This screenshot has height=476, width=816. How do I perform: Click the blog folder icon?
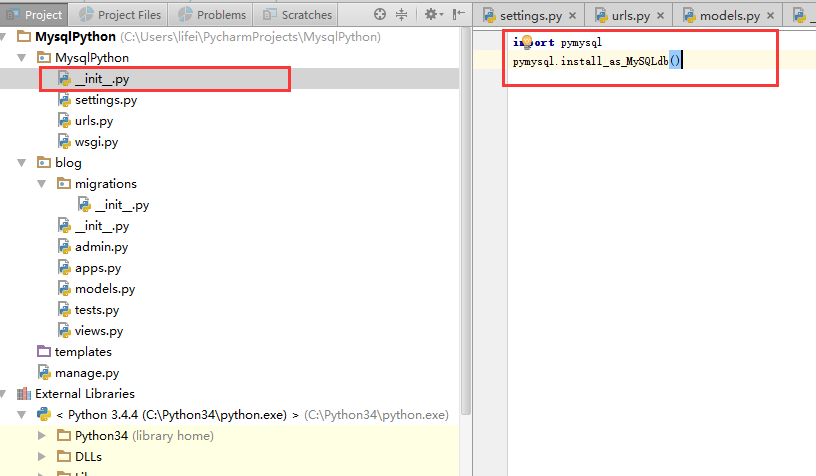(44, 162)
